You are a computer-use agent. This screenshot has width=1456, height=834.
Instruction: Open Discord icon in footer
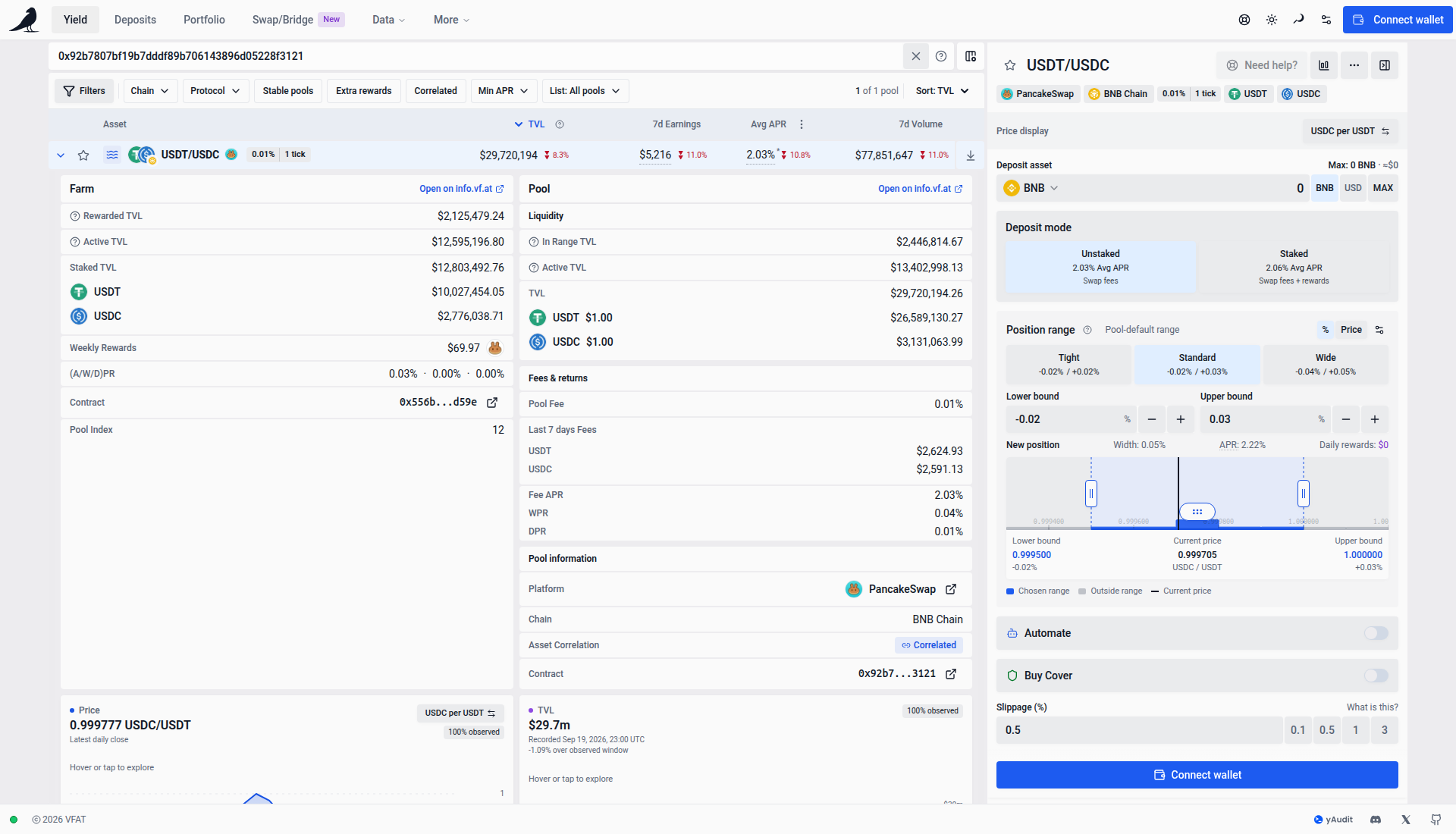point(1376,820)
